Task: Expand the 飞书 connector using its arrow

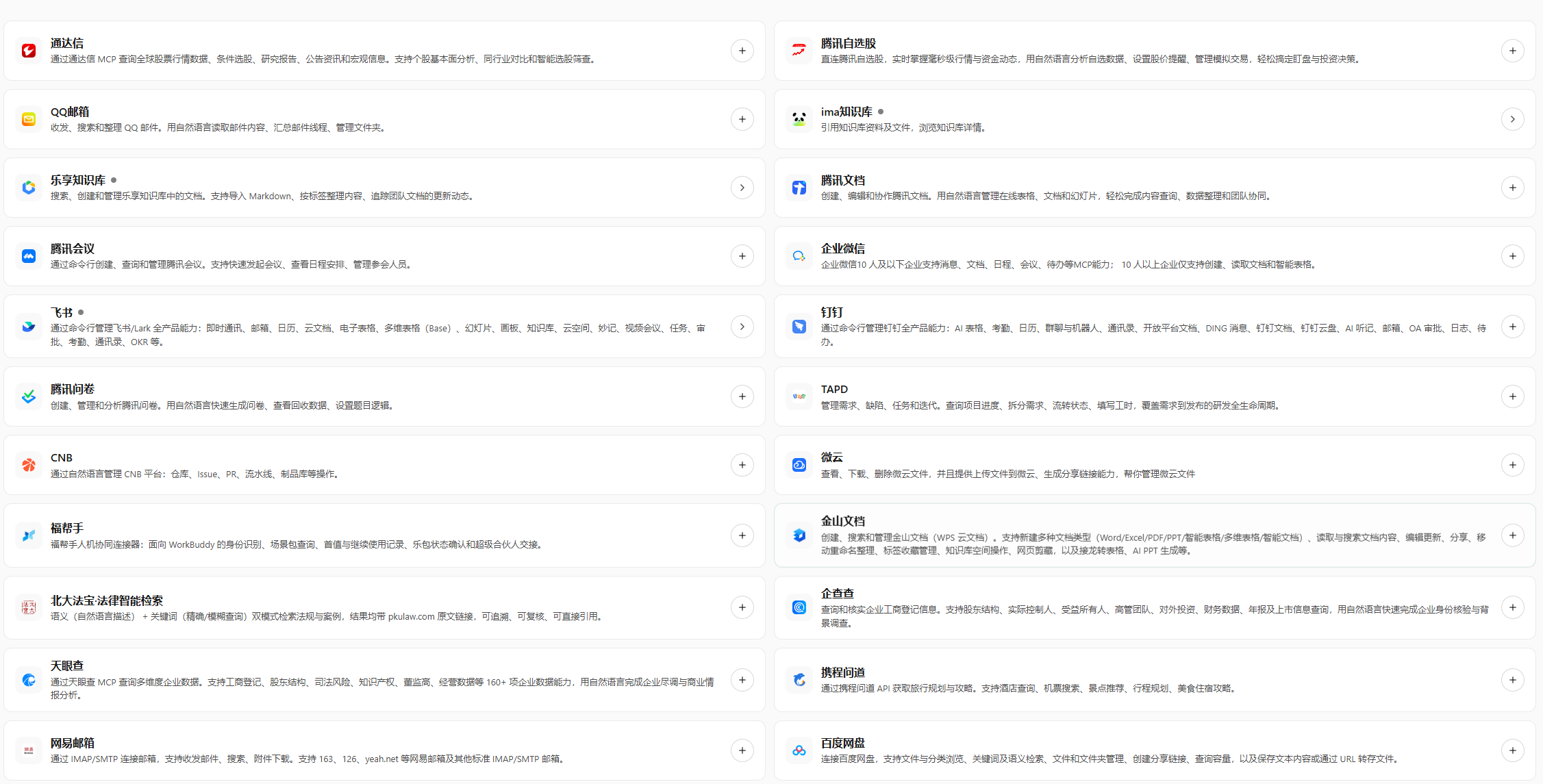Action: pos(742,327)
